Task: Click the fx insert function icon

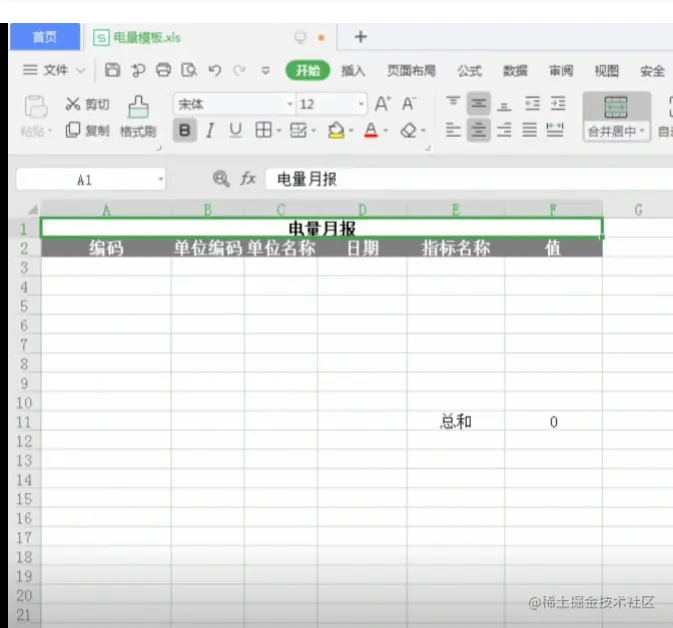Action: point(248,178)
